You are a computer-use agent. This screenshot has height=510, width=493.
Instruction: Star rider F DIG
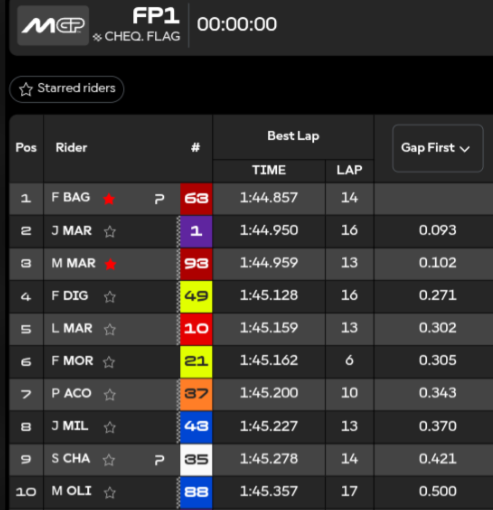pos(110,297)
